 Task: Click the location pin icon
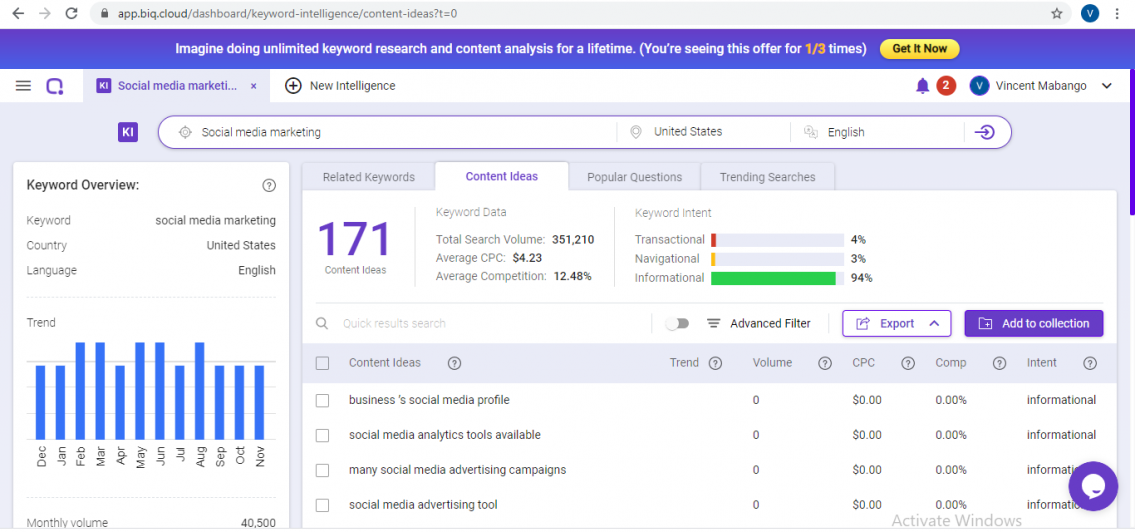636,132
